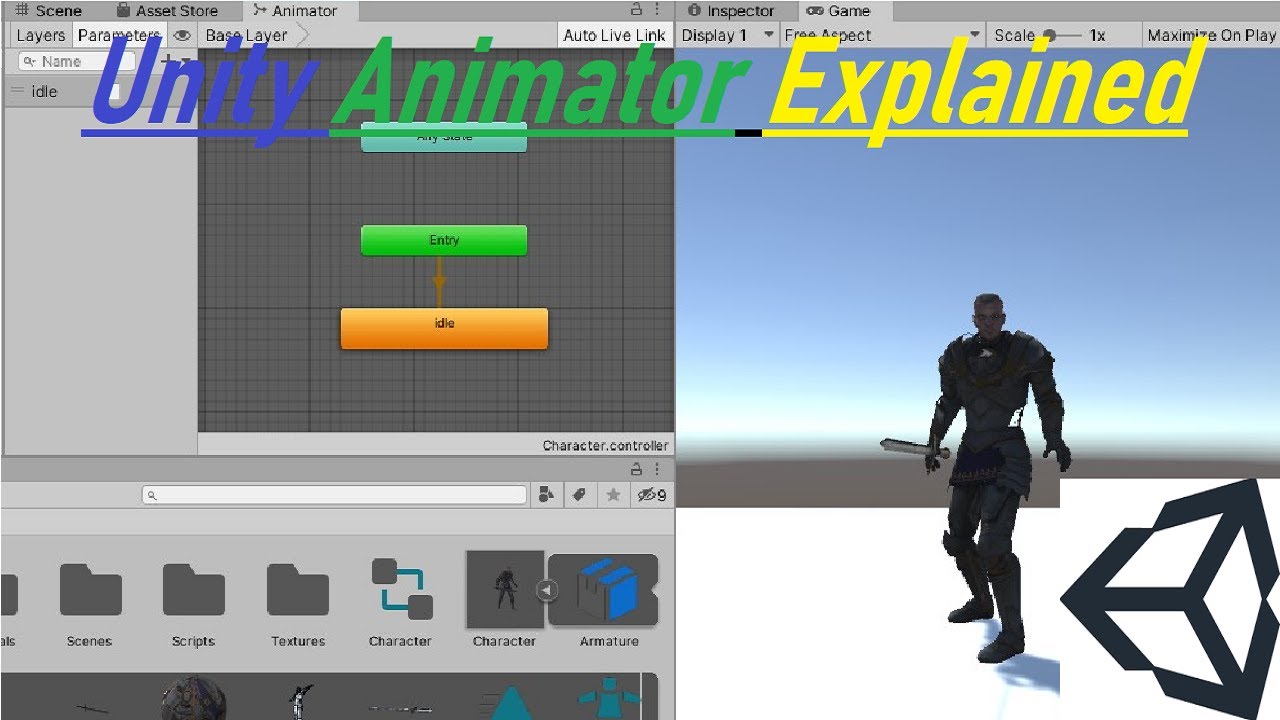
Task: Select the Game tab
Action: pyautogui.click(x=839, y=11)
